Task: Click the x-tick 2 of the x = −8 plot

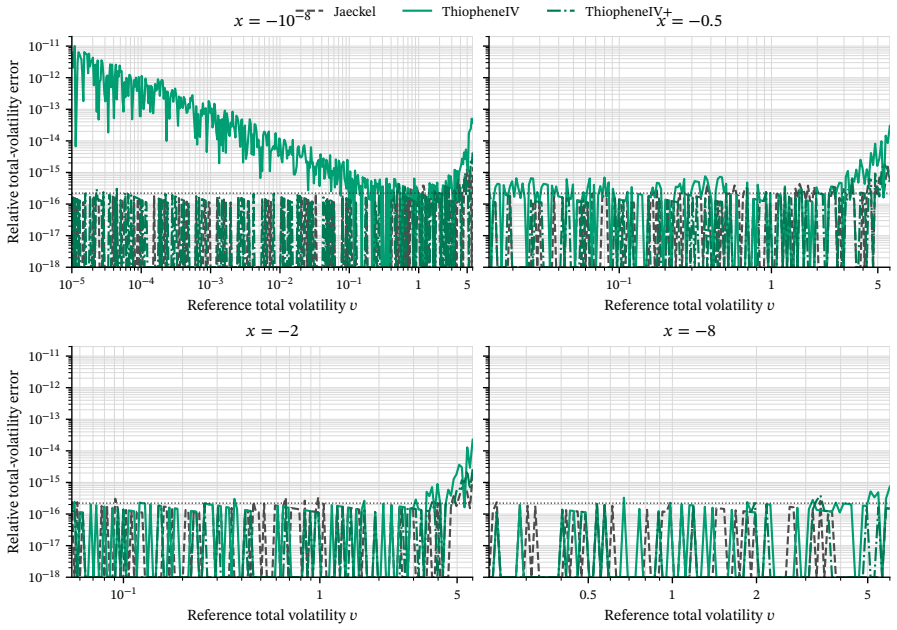Action: tap(756, 595)
